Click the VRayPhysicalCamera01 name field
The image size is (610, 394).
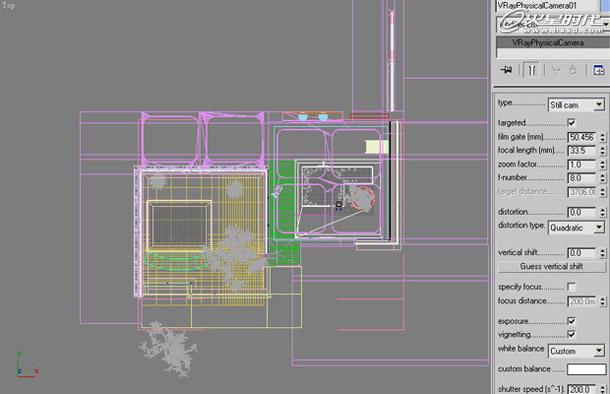click(547, 5)
